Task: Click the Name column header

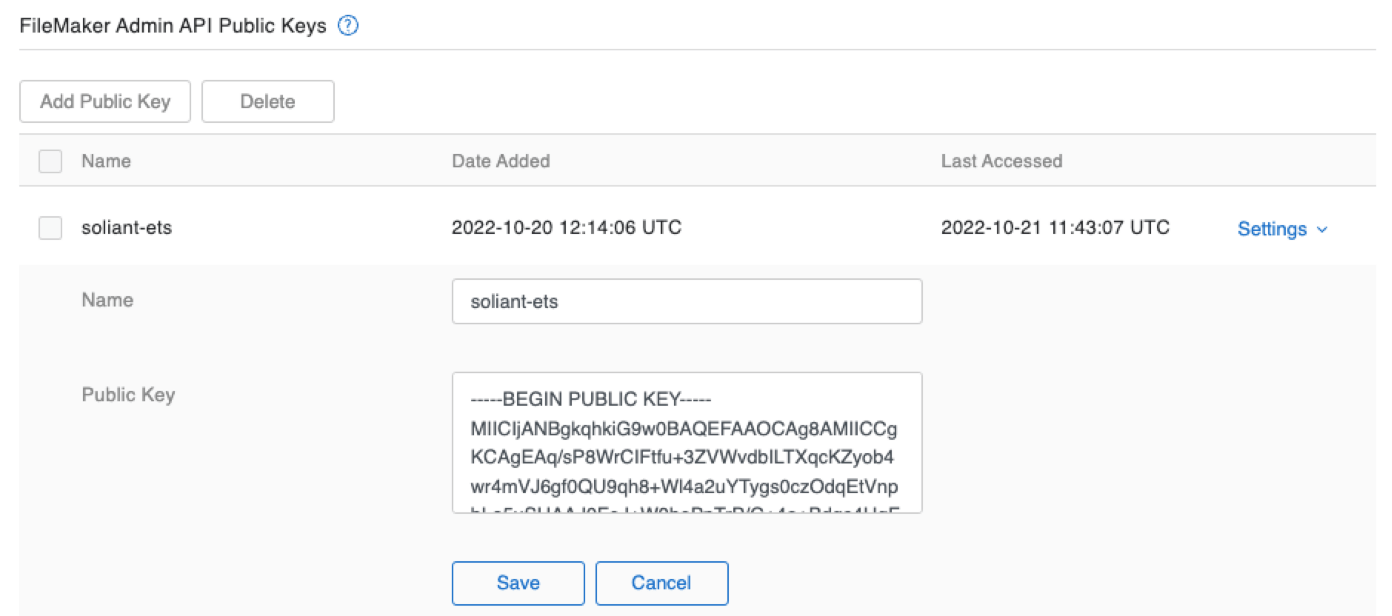Action: pos(106,161)
